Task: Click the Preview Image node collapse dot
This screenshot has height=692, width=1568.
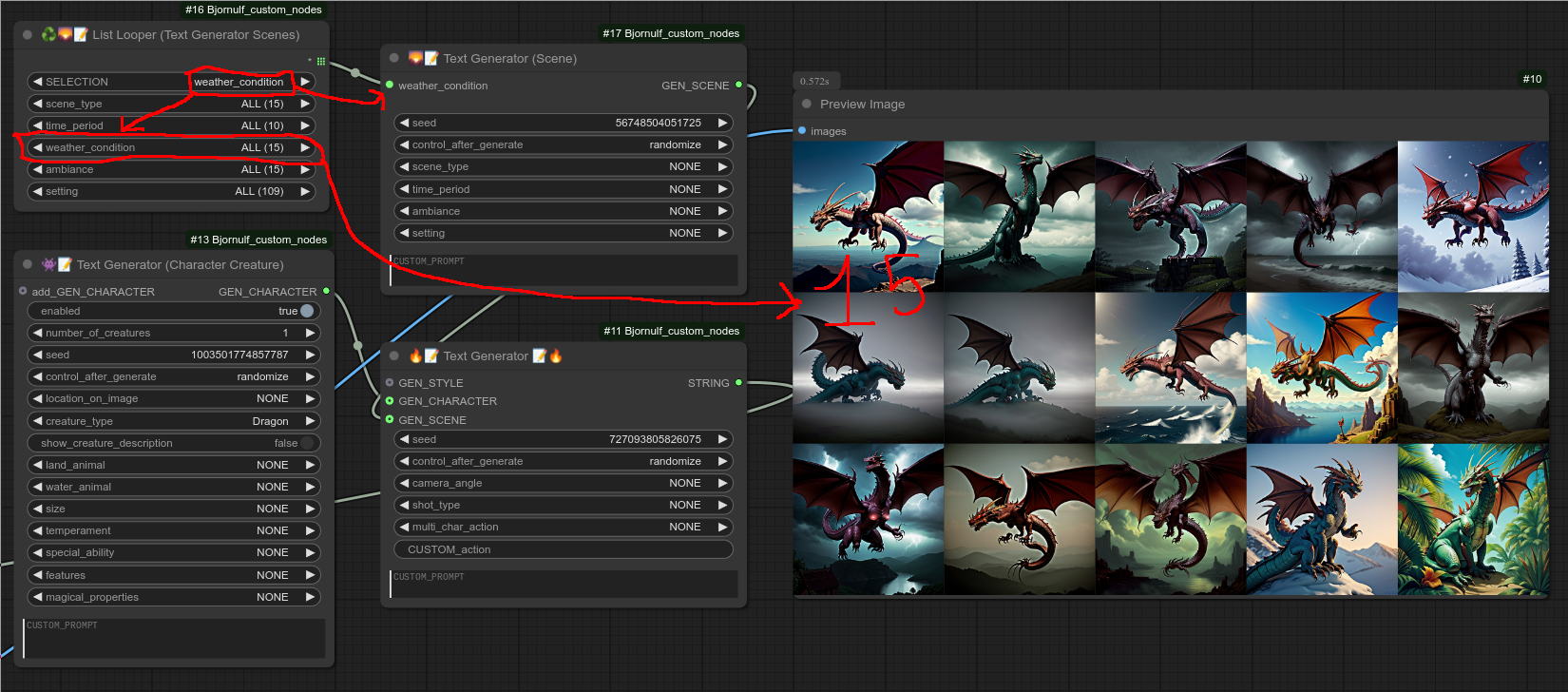Action: tap(807, 104)
